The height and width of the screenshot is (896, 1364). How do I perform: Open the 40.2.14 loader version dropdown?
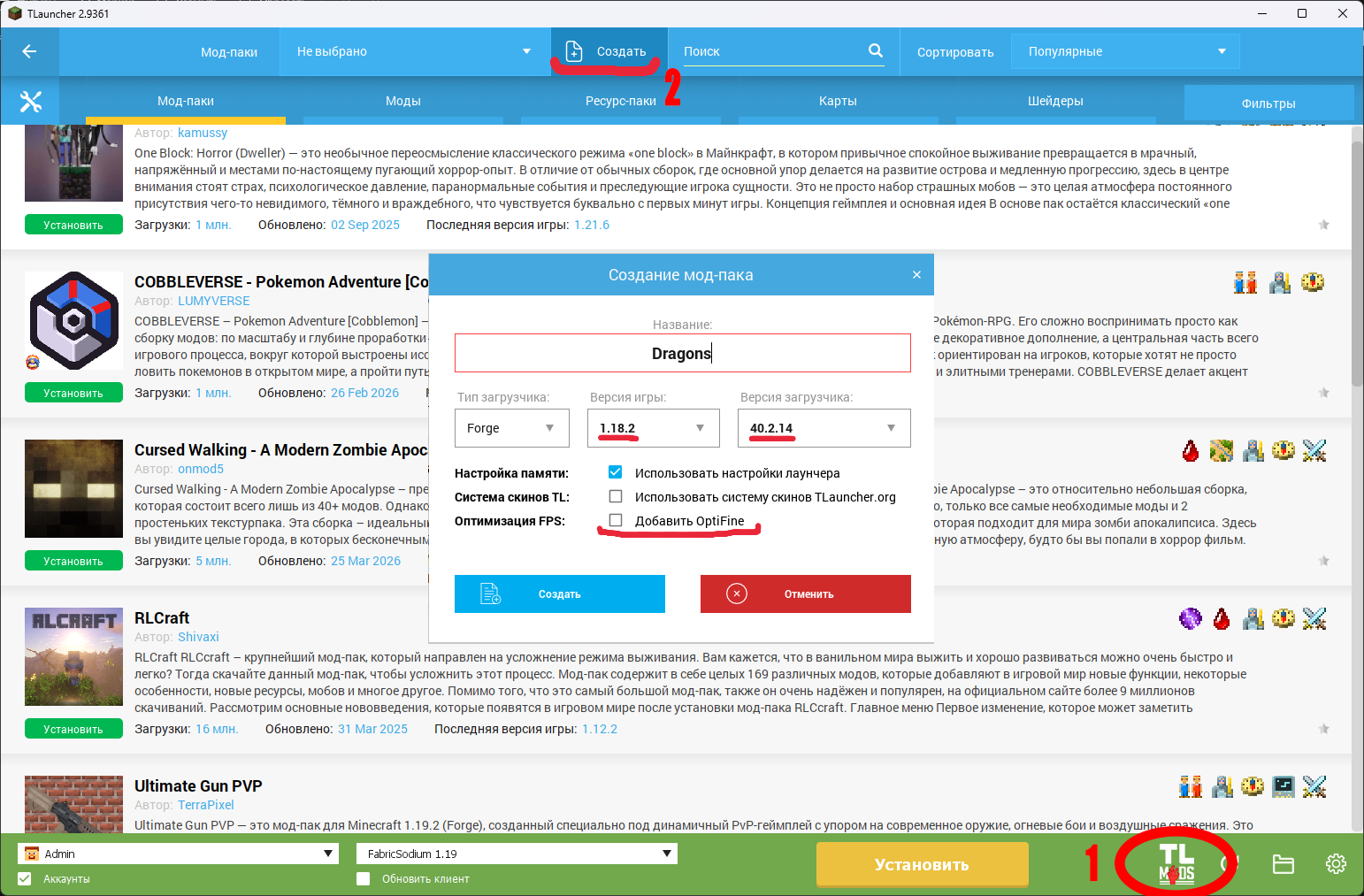pyautogui.click(x=824, y=428)
